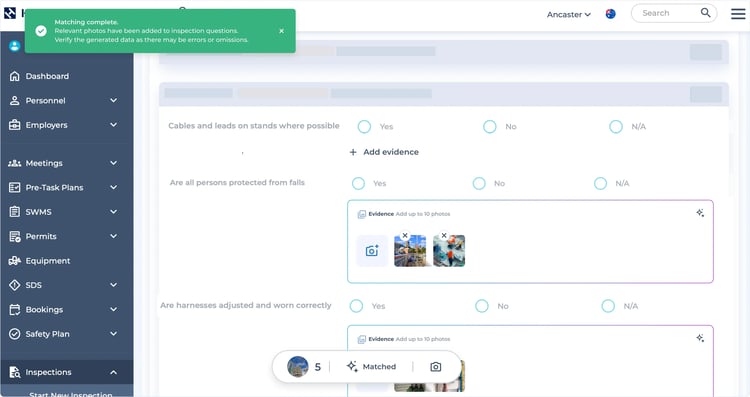Expand the Permits submenu chevron
Image resolution: width=750 pixels, height=397 pixels.
pyautogui.click(x=113, y=236)
